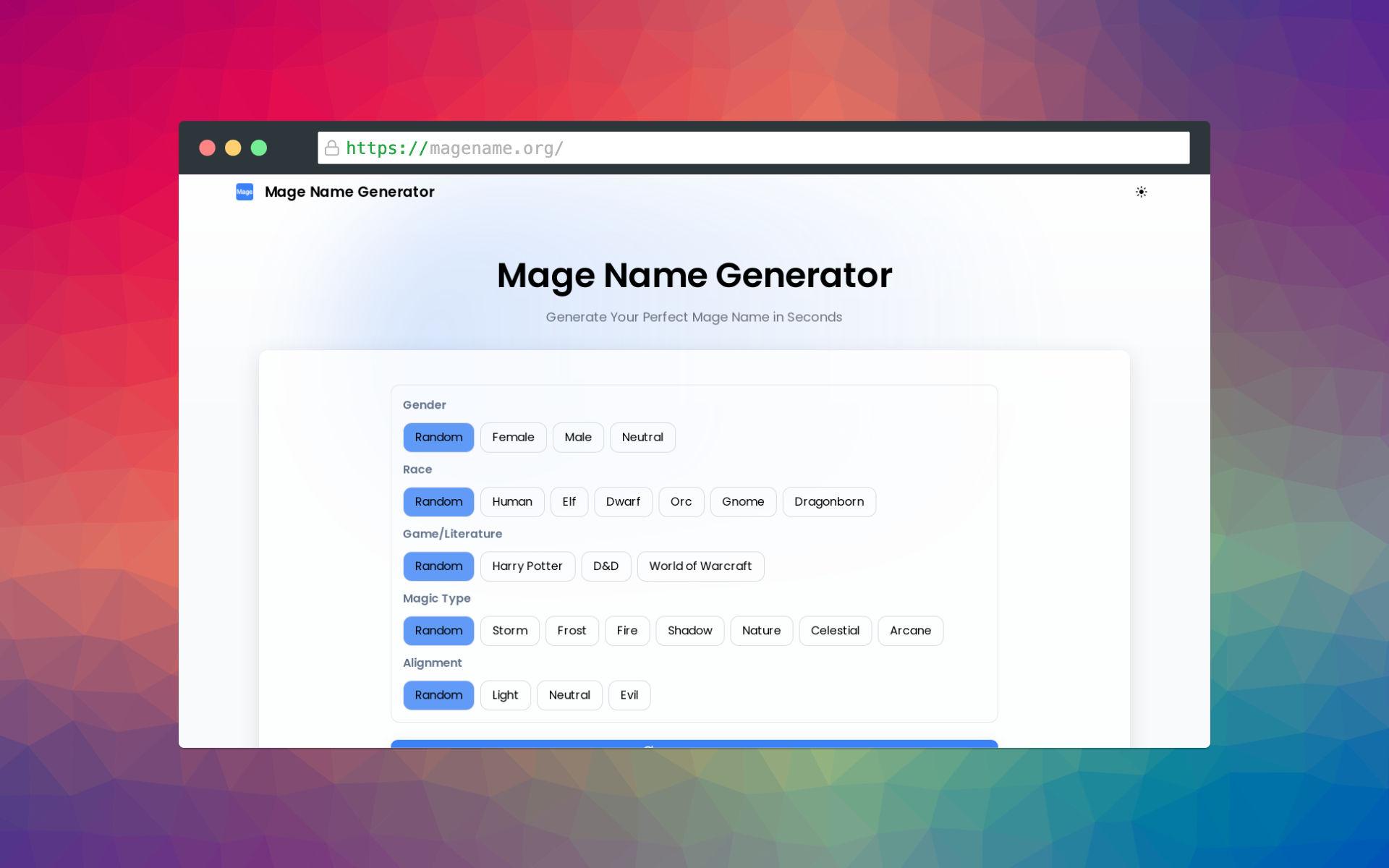Set alignment to Evil
Screen dimensions: 1389x868
pos(629,695)
